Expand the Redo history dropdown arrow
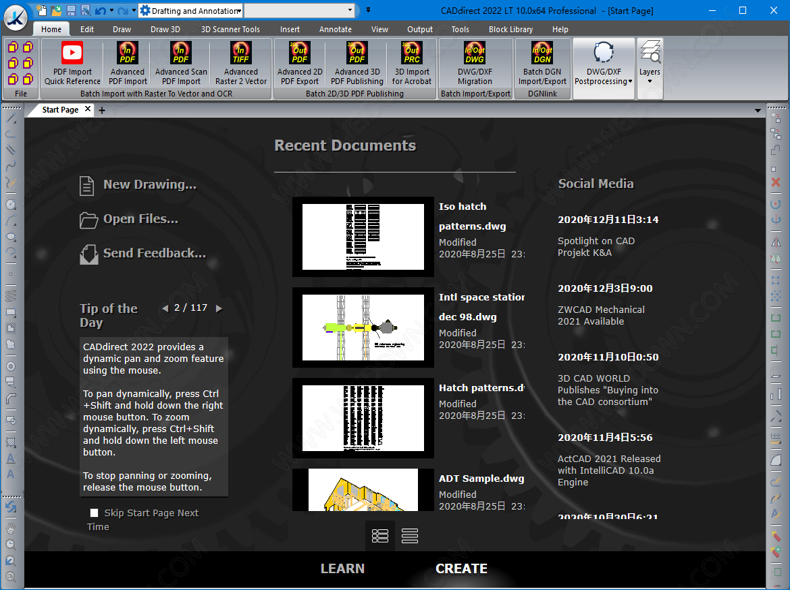The height and width of the screenshot is (590, 790). coord(134,10)
